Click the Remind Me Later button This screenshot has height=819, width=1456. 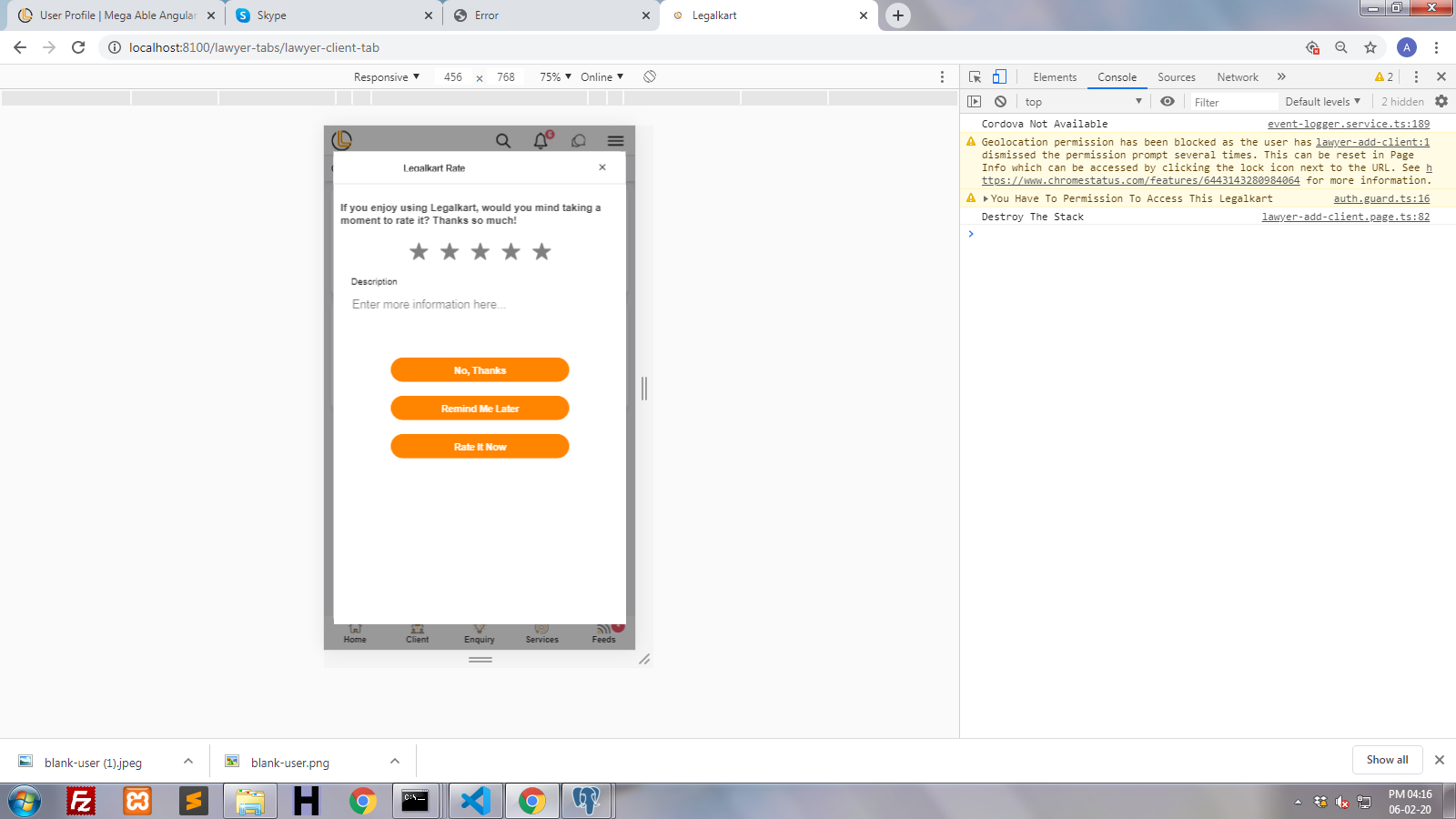coord(480,409)
